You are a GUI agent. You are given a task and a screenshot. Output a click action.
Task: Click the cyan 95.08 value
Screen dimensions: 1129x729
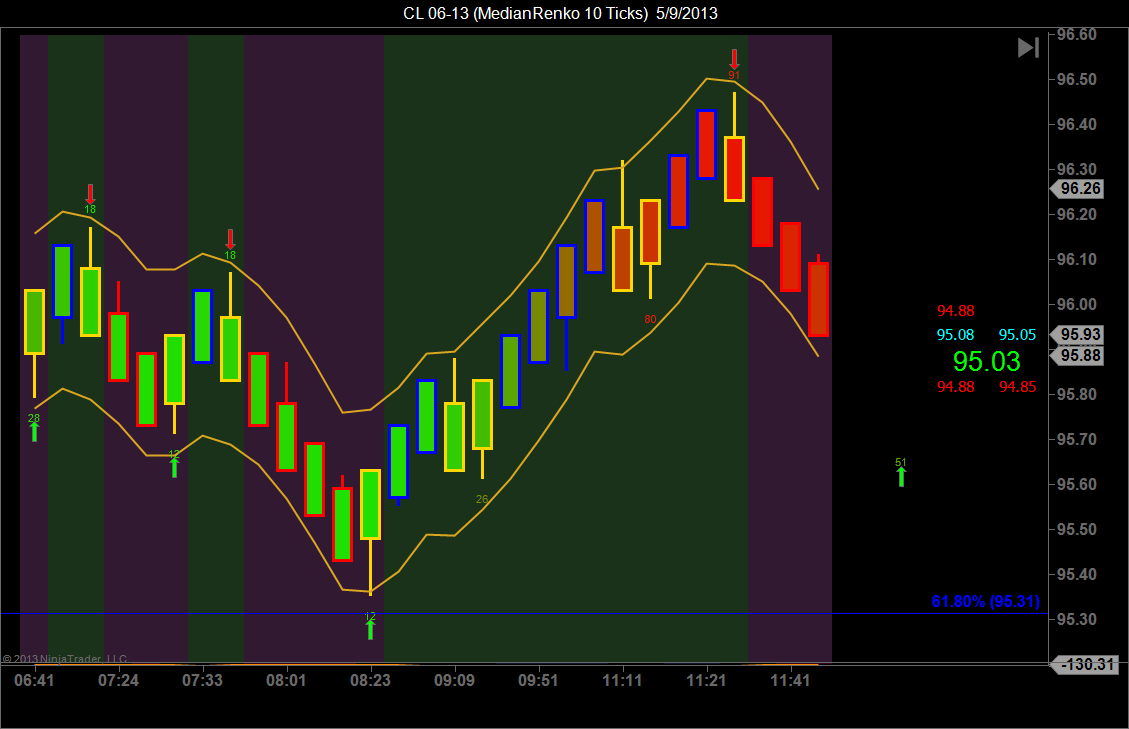coord(955,335)
